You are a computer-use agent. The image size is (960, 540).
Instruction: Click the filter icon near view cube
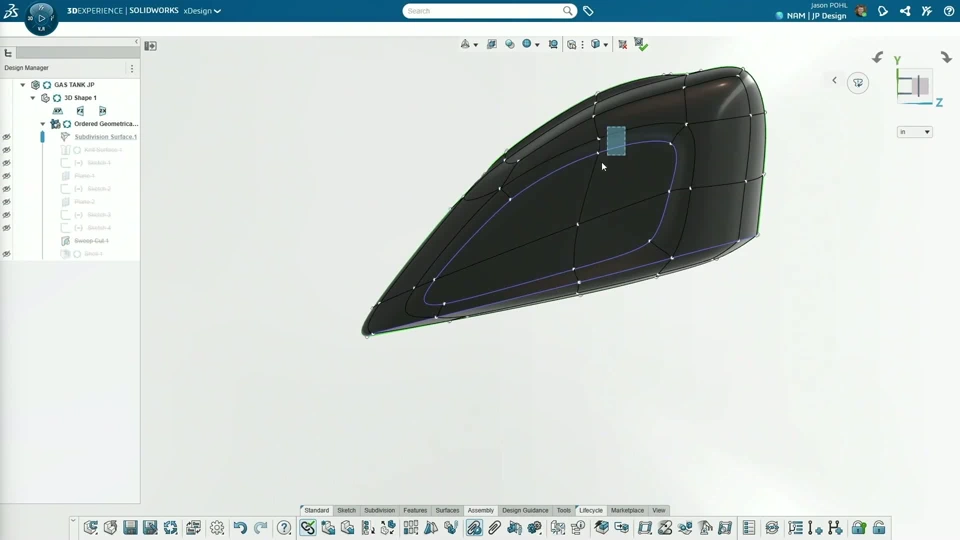(x=858, y=83)
